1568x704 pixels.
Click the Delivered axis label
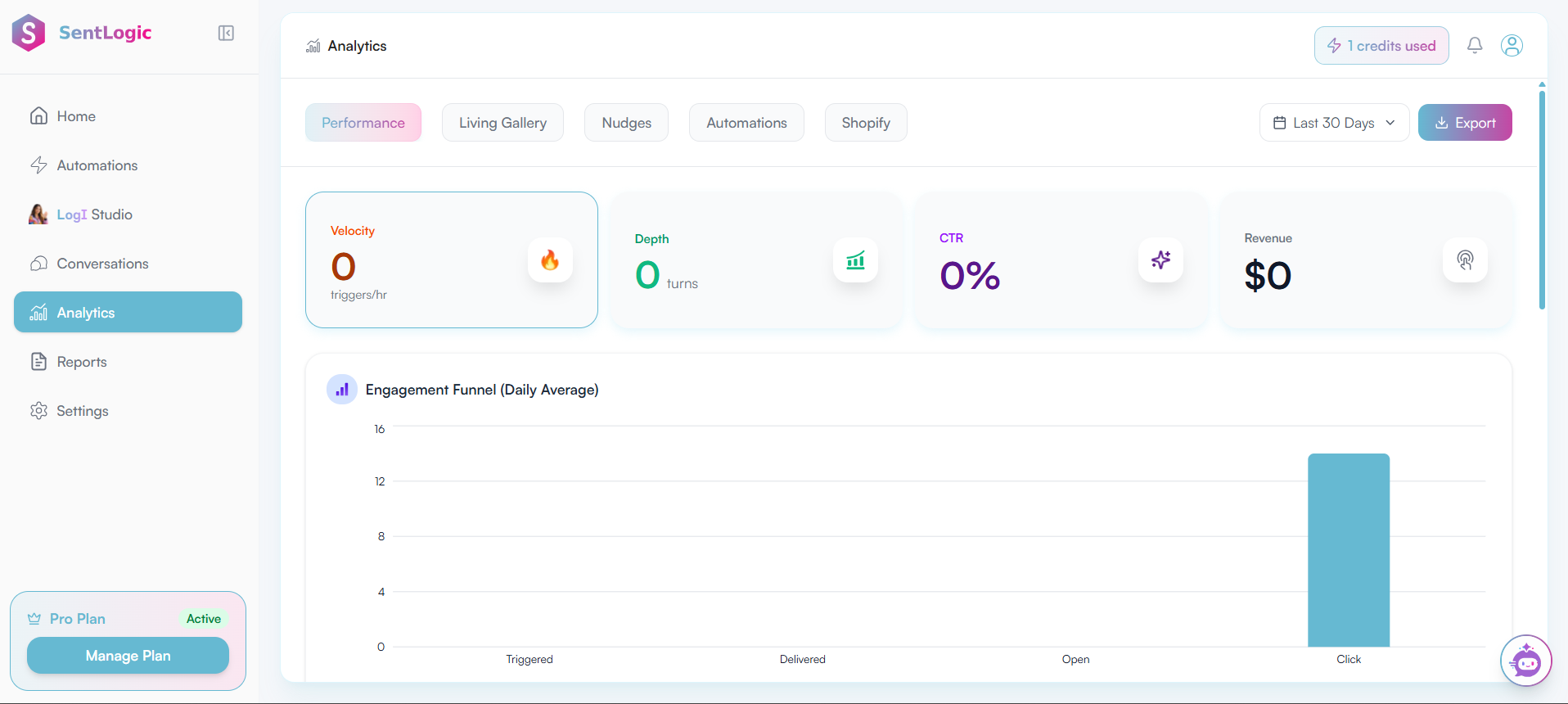point(803,659)
